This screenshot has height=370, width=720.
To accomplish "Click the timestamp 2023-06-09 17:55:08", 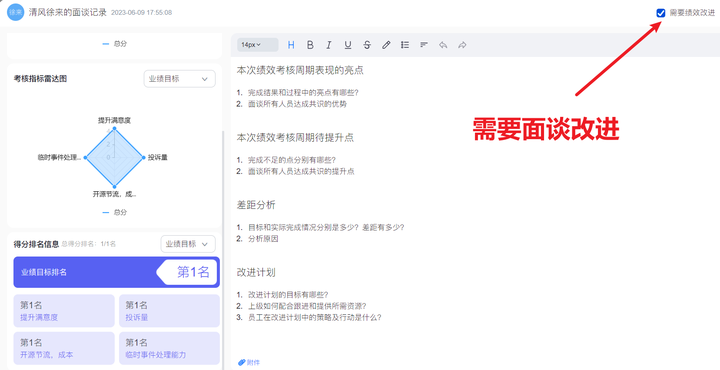I will (x=141, y=13).
